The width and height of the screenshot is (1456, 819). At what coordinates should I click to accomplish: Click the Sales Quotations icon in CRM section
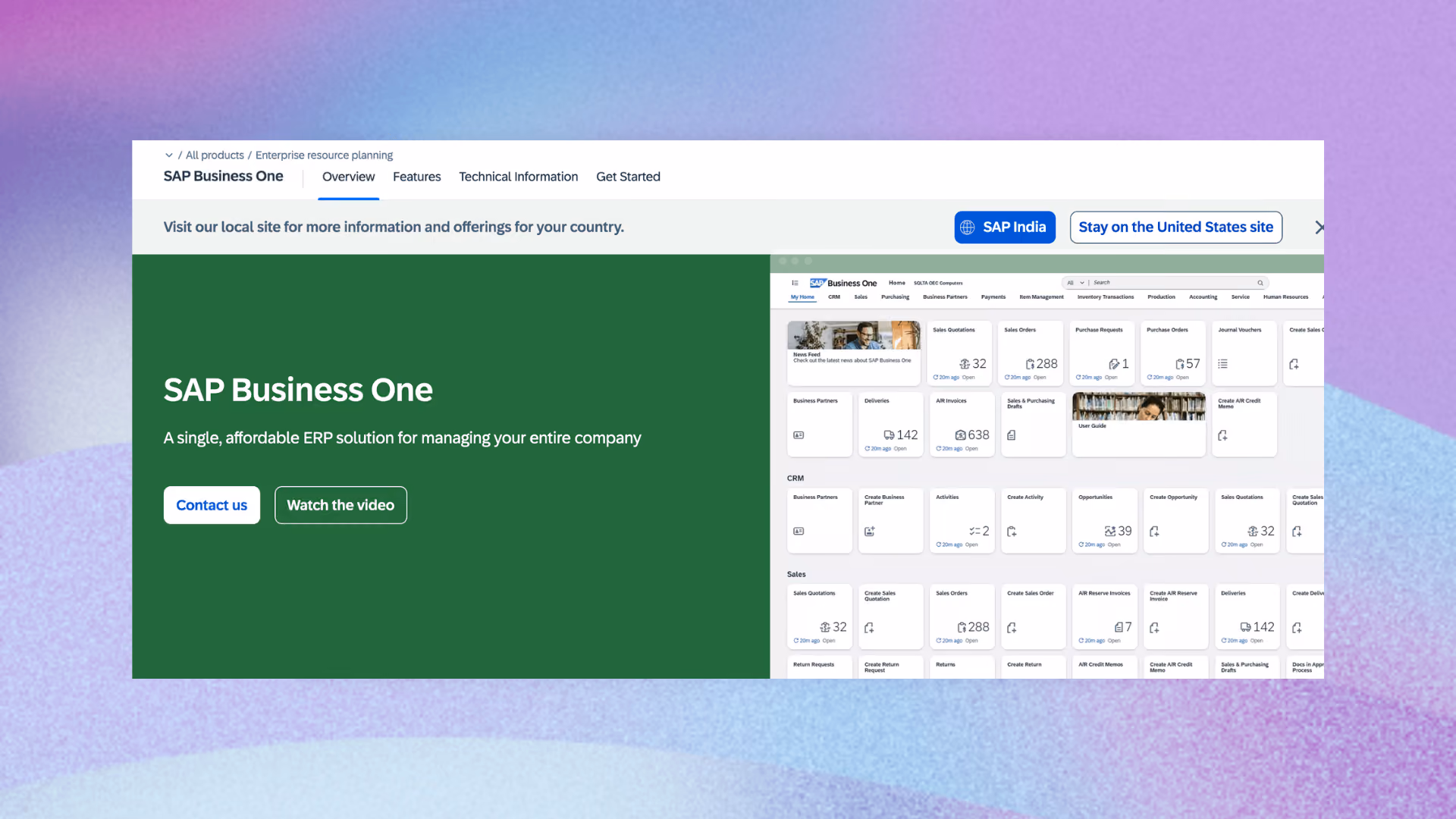[1253, 532]
